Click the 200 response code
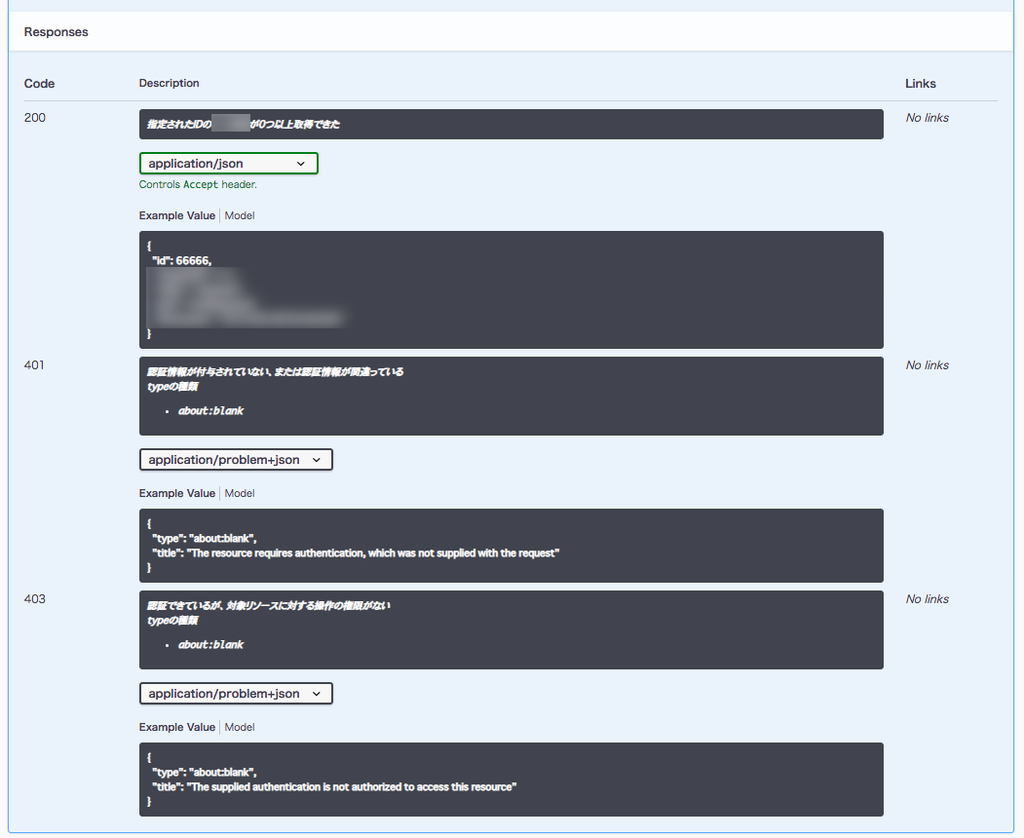1024x838 pixels. coord(35,118)
